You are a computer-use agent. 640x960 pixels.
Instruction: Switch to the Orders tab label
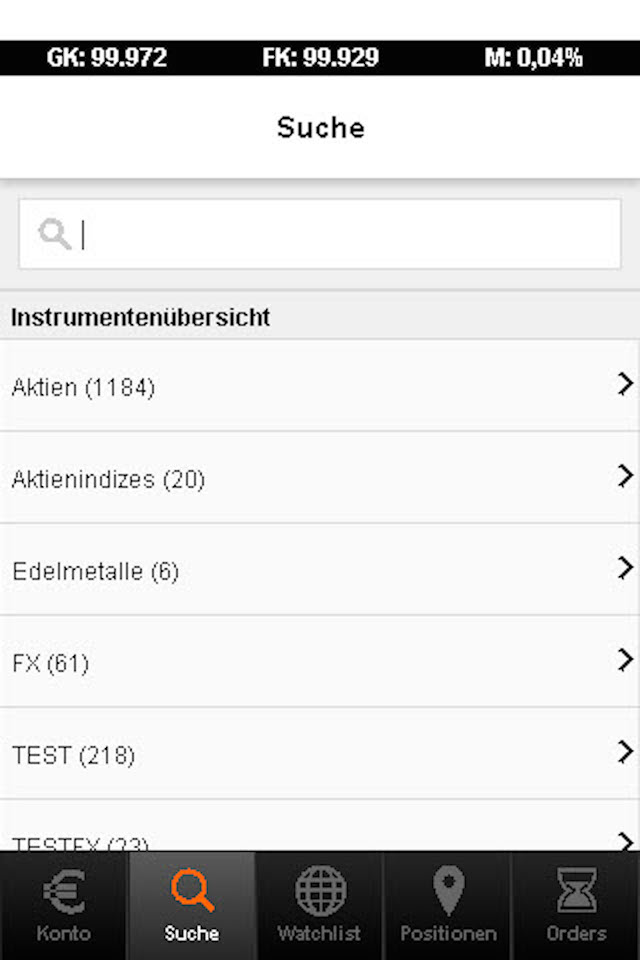[576, 934]
